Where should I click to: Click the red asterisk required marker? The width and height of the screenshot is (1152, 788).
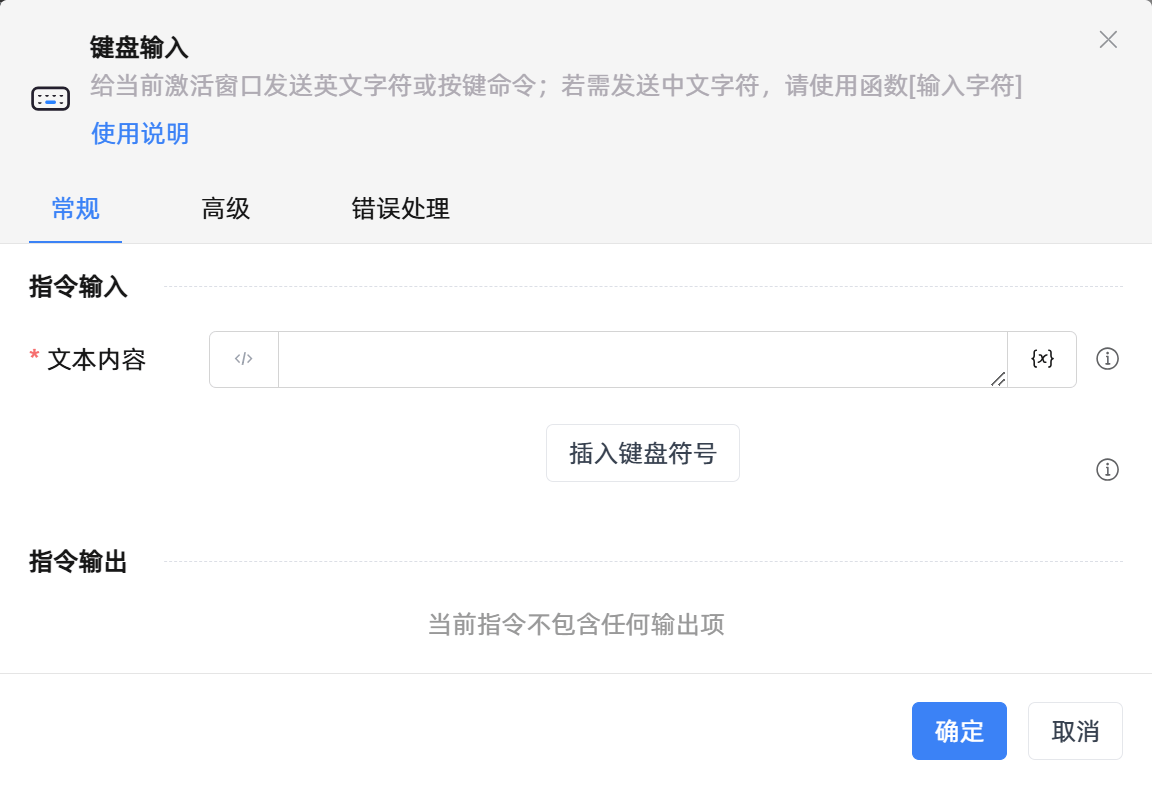coord(33,358)
